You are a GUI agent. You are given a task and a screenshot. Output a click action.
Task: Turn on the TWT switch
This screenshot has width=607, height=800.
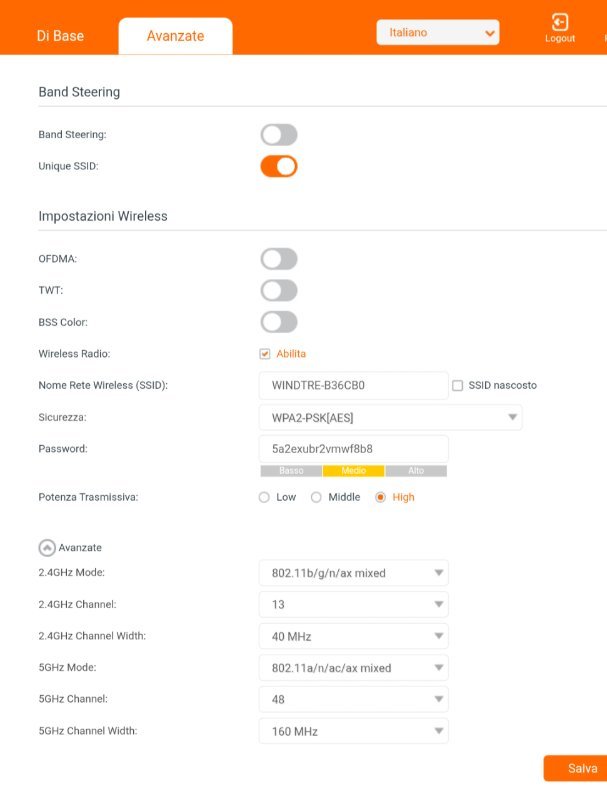point(279,291)
